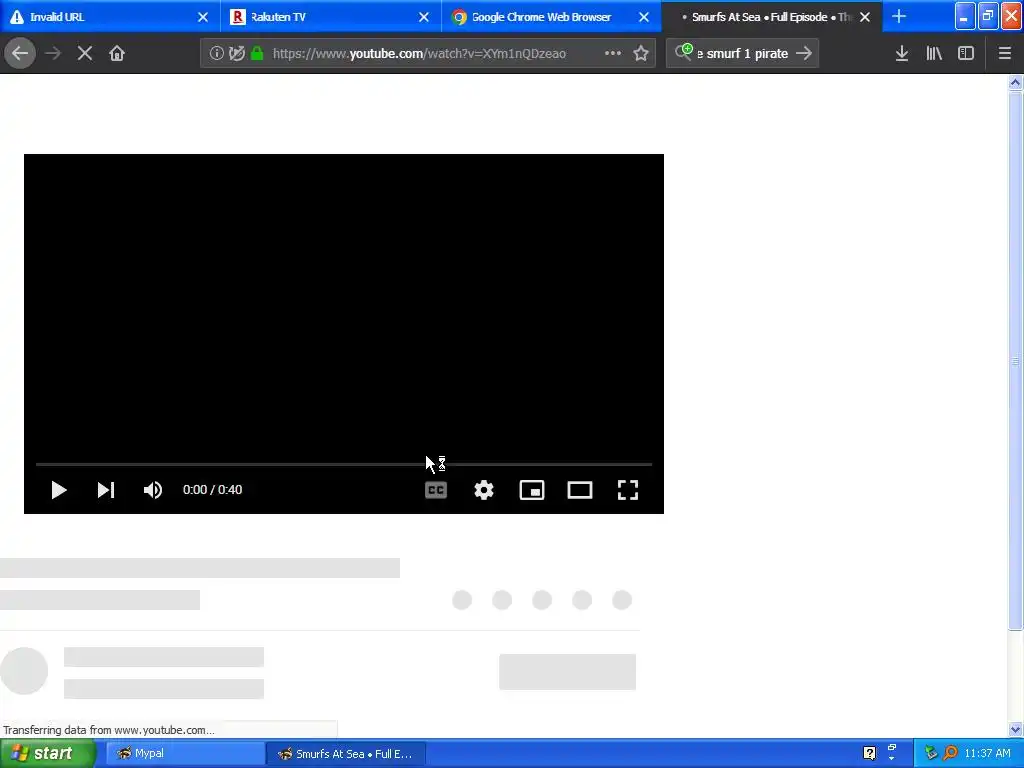Click the YouTube URL address field
Screen dimensions: 1024x768
point(419,54)
